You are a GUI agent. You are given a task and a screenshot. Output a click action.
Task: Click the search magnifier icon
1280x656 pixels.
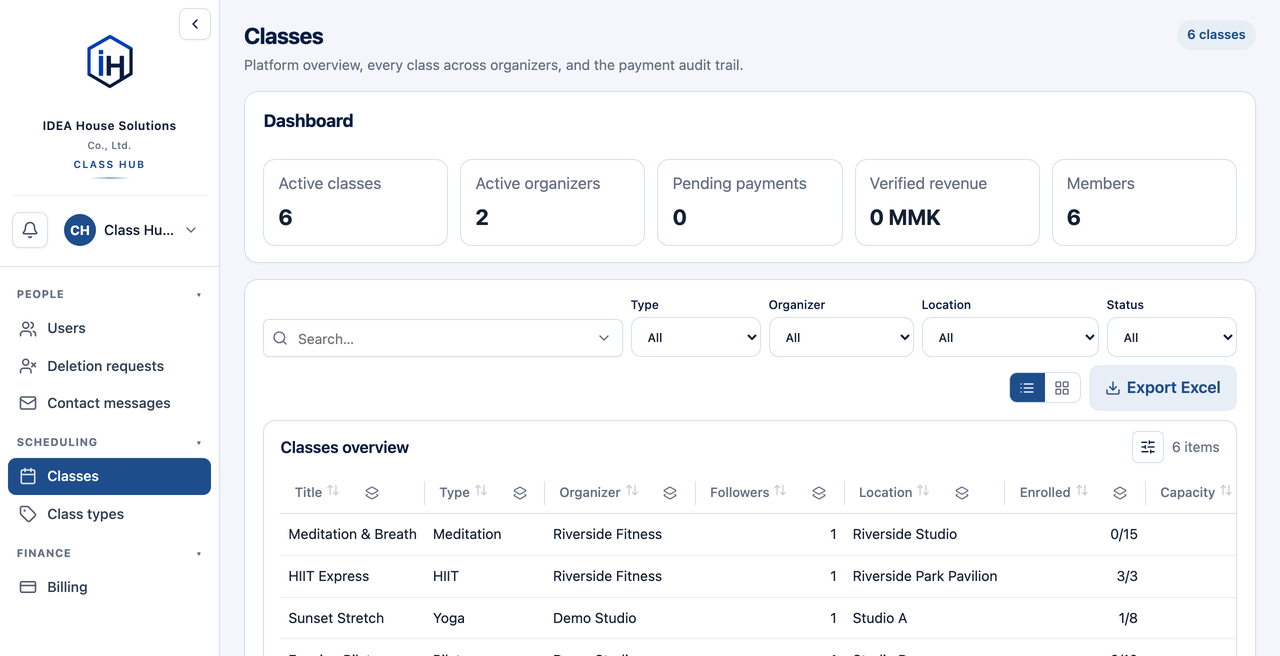(x=281, y=338)
